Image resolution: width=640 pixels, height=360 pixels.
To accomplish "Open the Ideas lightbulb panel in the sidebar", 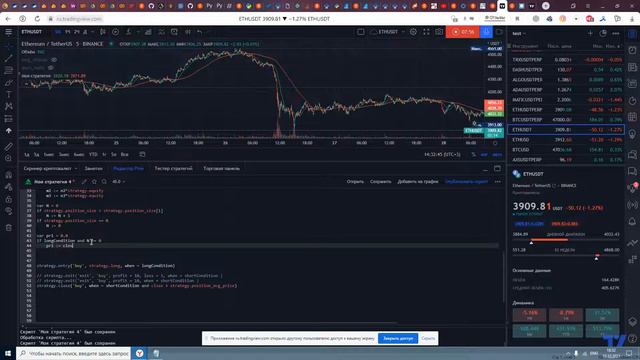I will (x=632, y=134).
